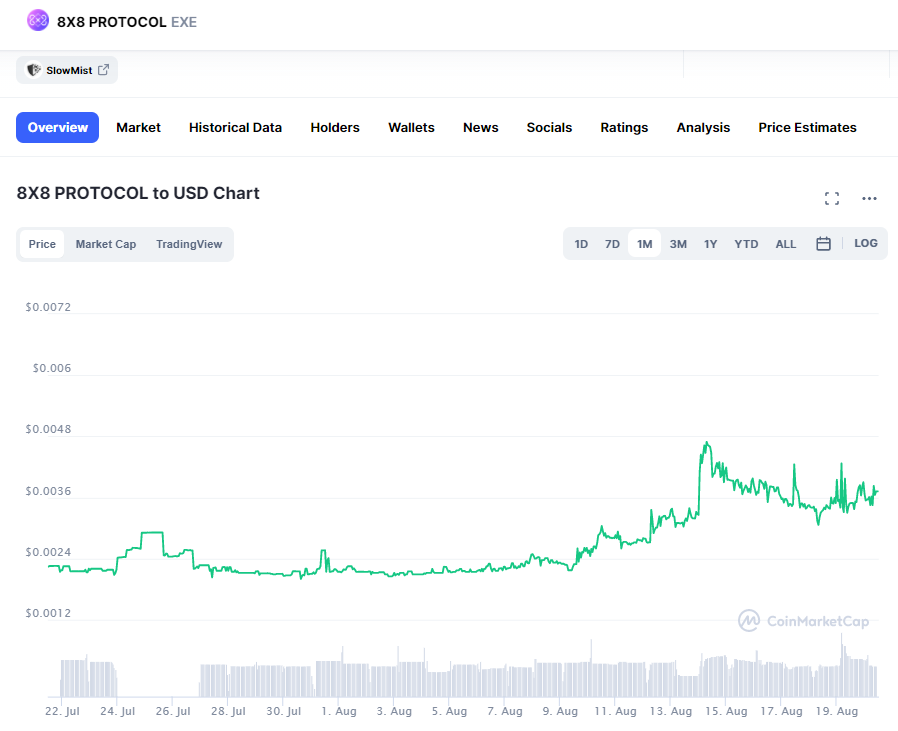Screen dimensions: 898x731
Task: Select the ALL time range
Action: (x=786, y=244)
